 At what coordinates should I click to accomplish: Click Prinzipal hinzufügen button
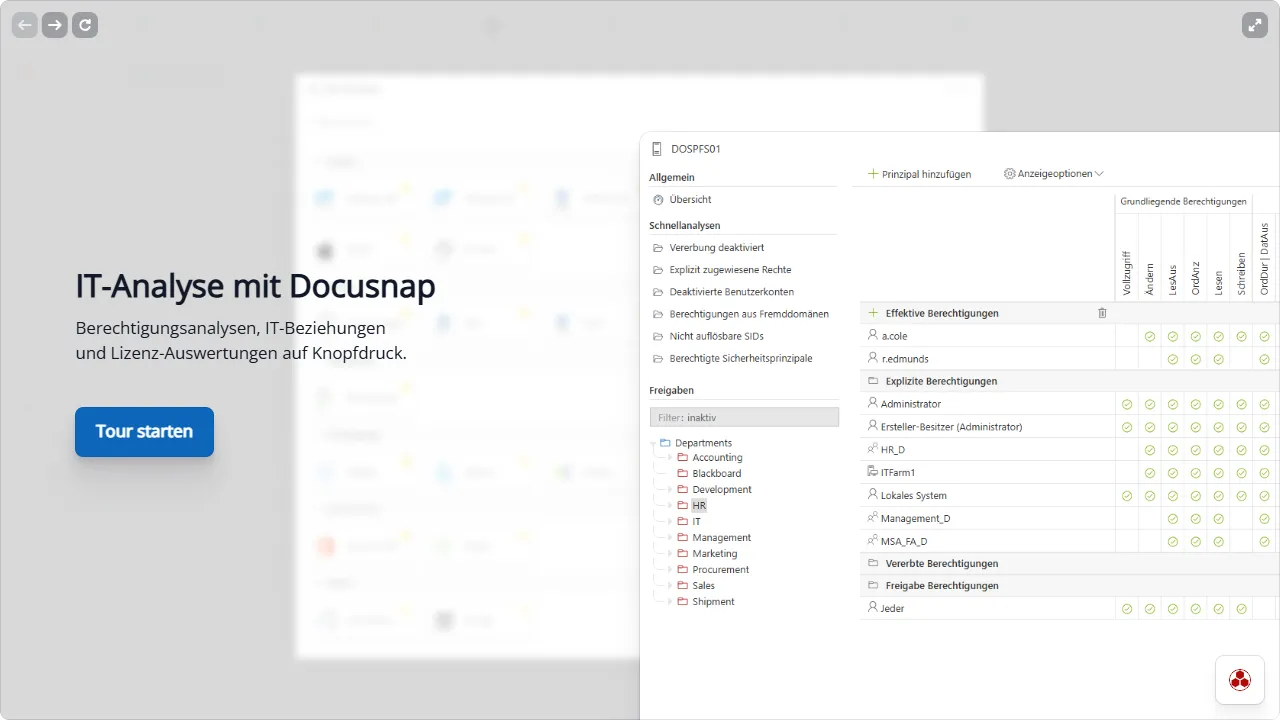pyautogui.click(x=919, y=174)
